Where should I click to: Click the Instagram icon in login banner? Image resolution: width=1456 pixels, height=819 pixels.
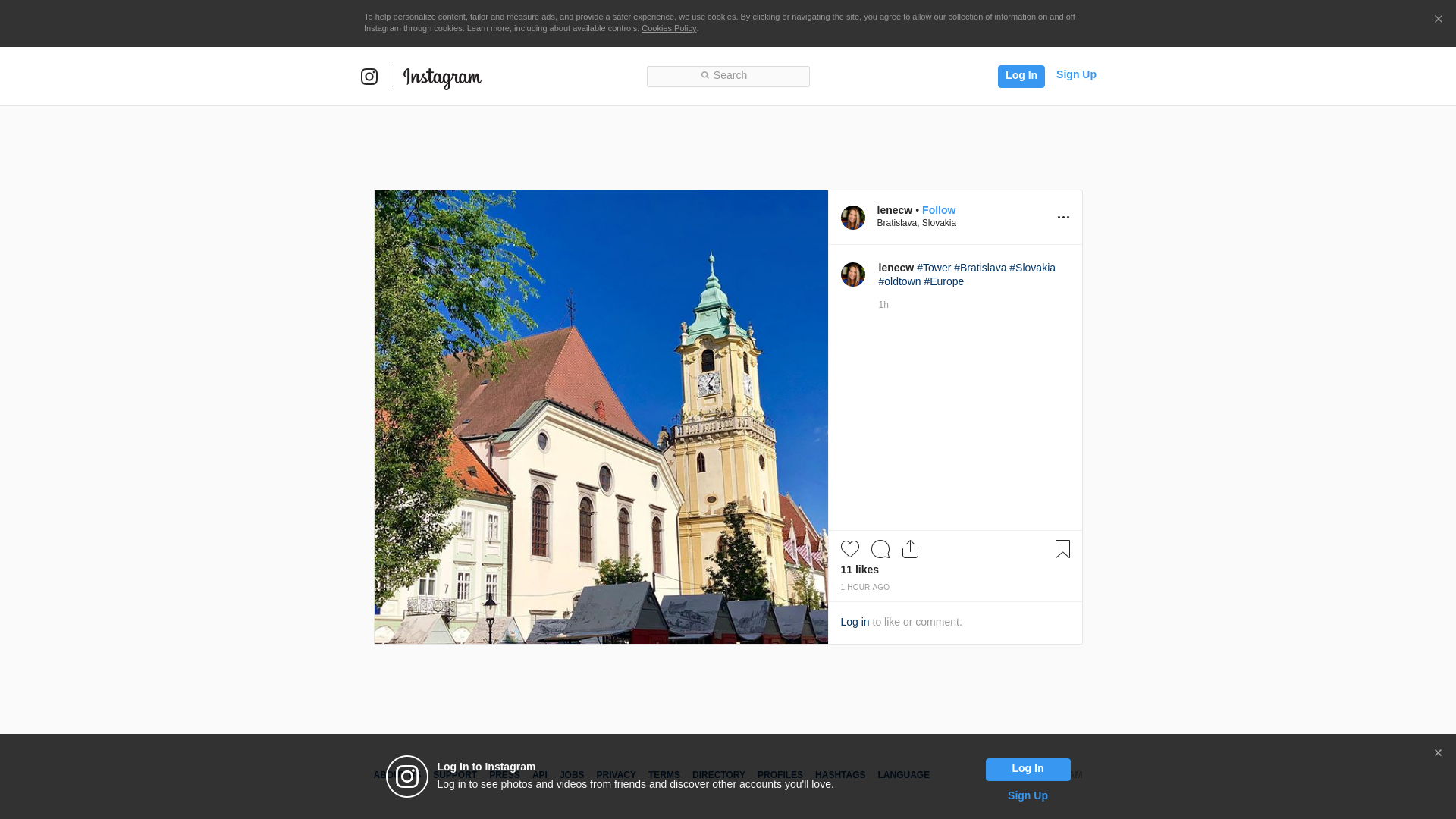point(407,777)
